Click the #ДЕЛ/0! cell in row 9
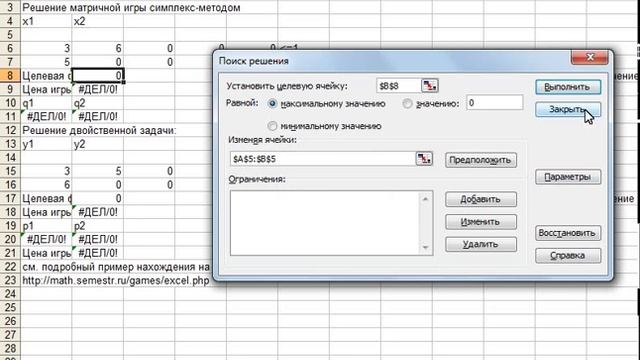Viewport: 640px width, 360px height. [98, 89]
